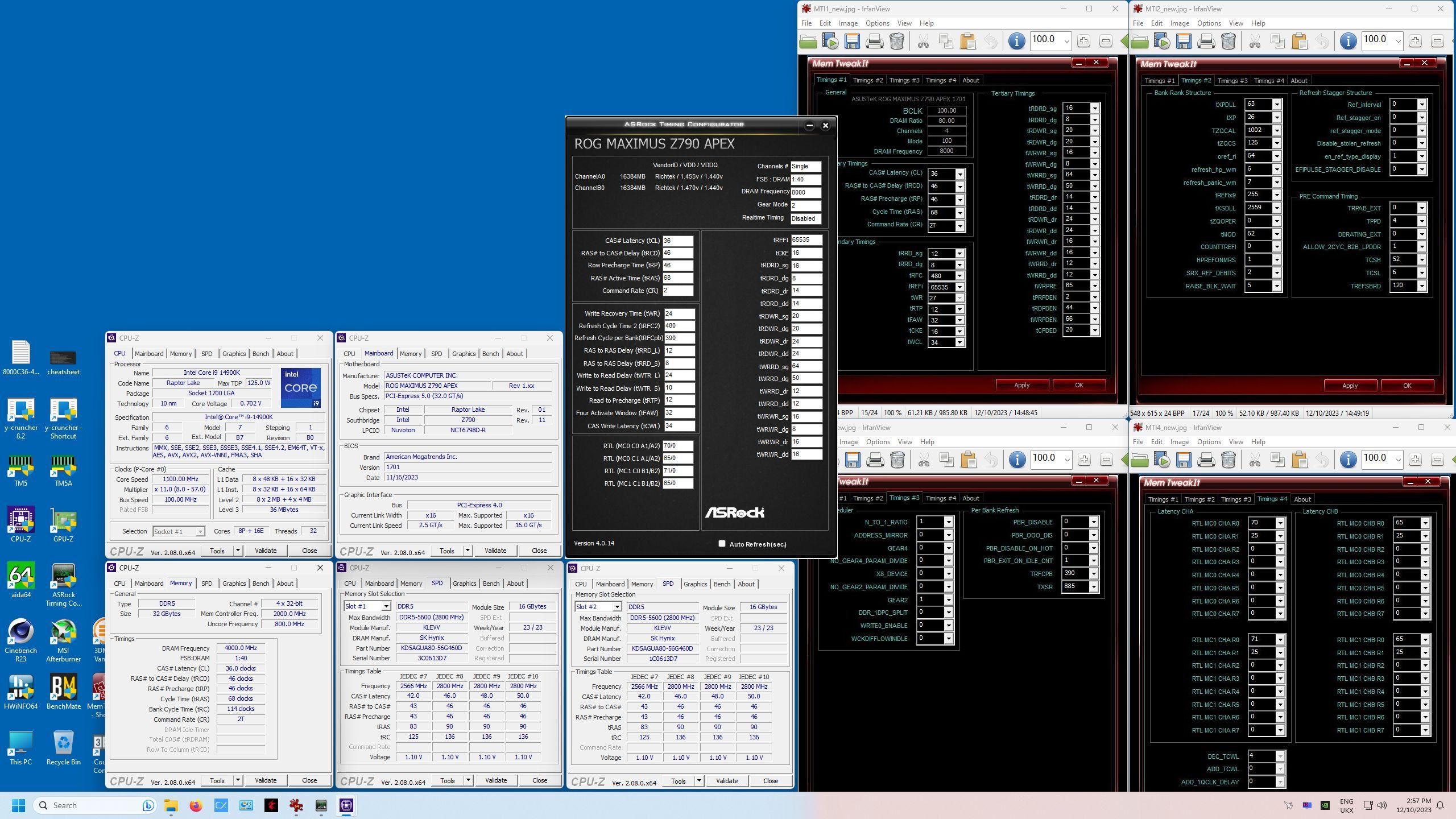Toggle Auto Refresh checkbox in ASRock Timing Configurator
The height and width of the screenshot is (819, 1456).
coord(722,544)
